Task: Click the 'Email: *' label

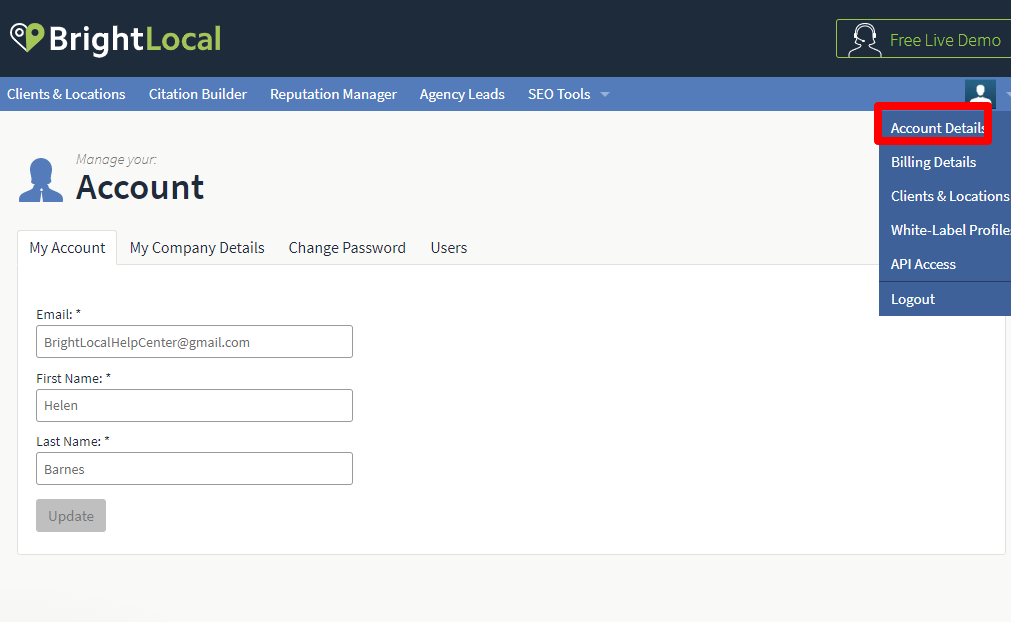Action: click(x=59, y=315)
